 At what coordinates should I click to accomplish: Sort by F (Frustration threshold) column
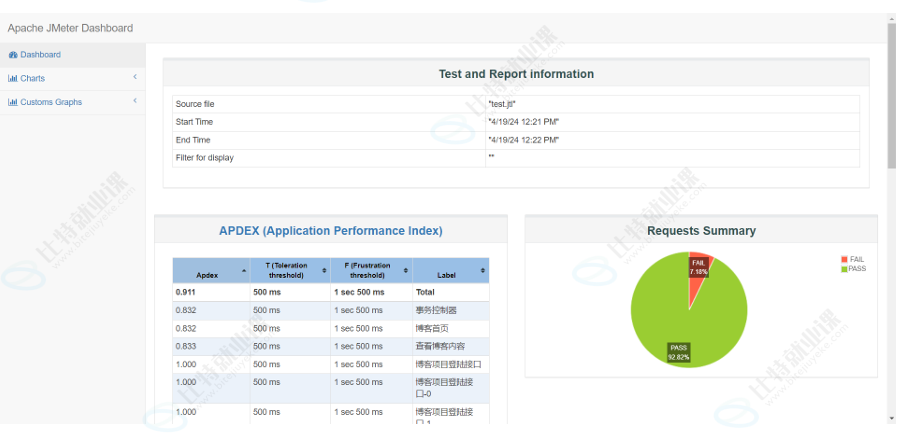pos(371,270)
